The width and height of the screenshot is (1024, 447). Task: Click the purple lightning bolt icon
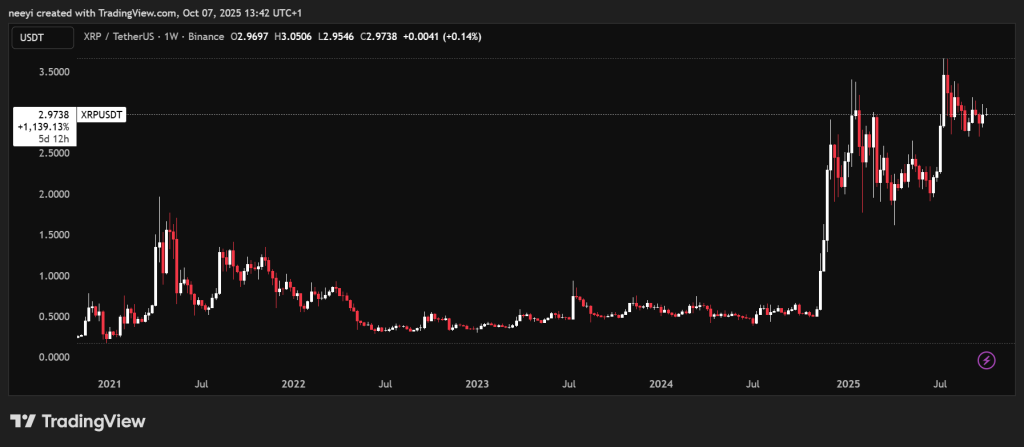[x=987, y=360]
